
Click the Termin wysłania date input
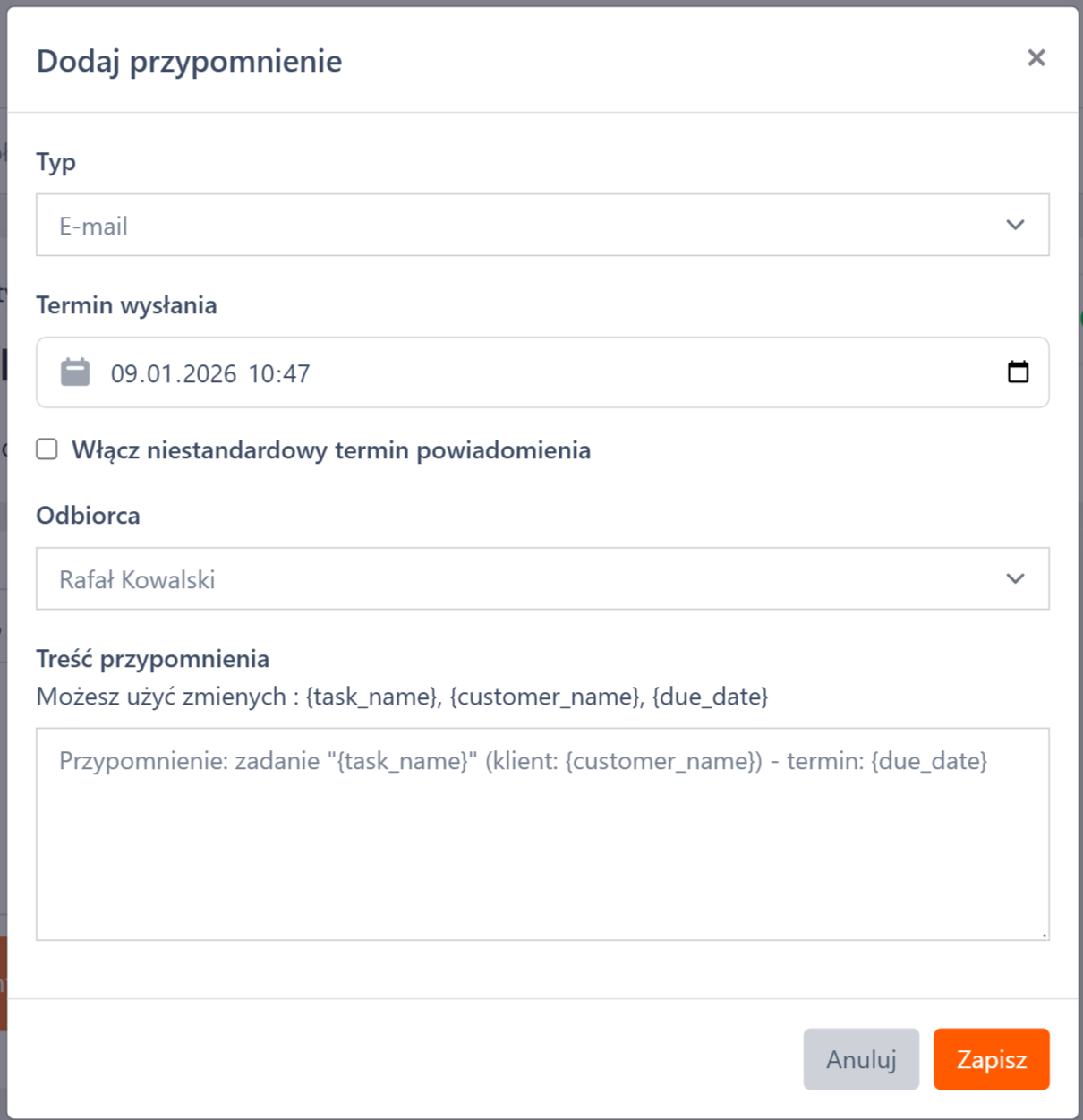coord(537,373)
